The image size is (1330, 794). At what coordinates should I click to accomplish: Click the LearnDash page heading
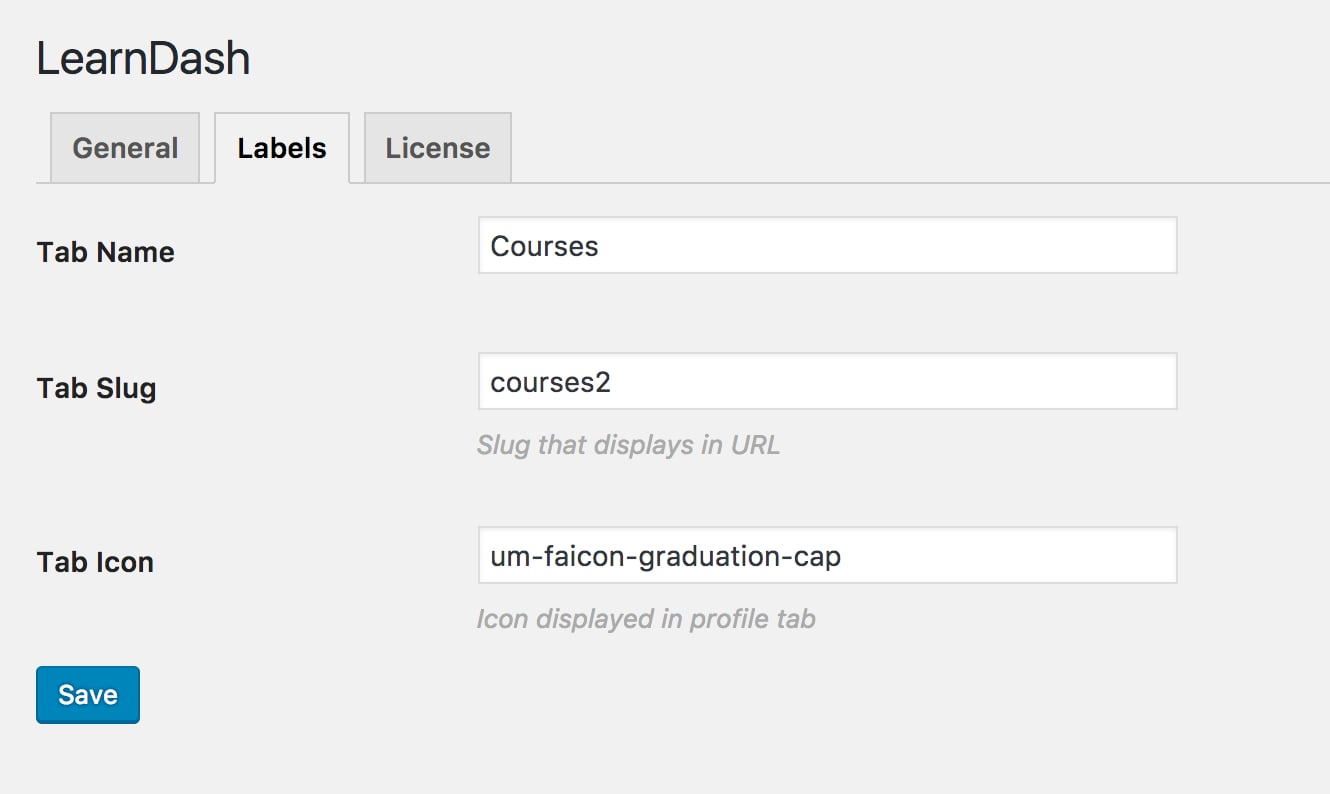click(143, 59)
